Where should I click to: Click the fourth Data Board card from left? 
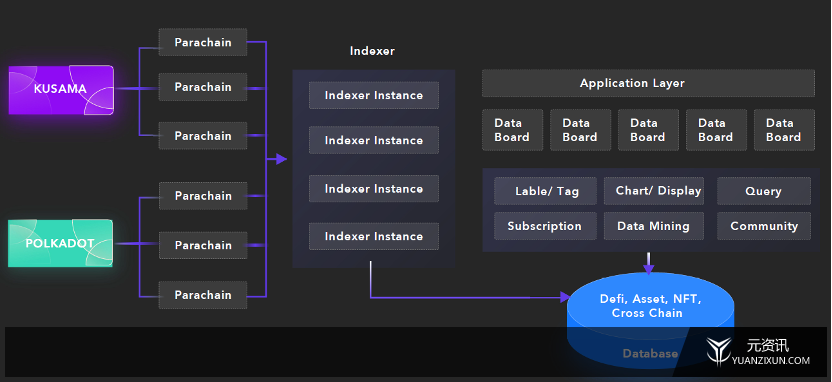tap(716, 130)
